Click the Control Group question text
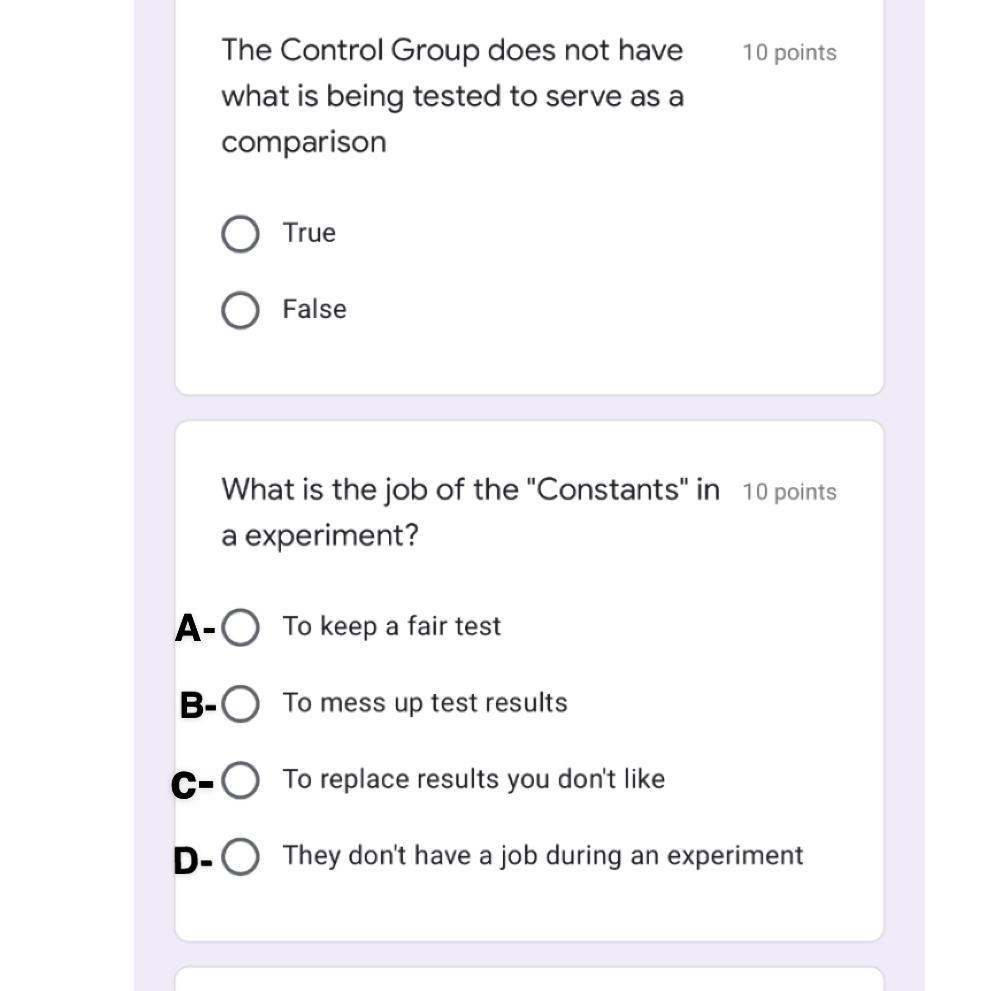 click(x=452, y=96)
